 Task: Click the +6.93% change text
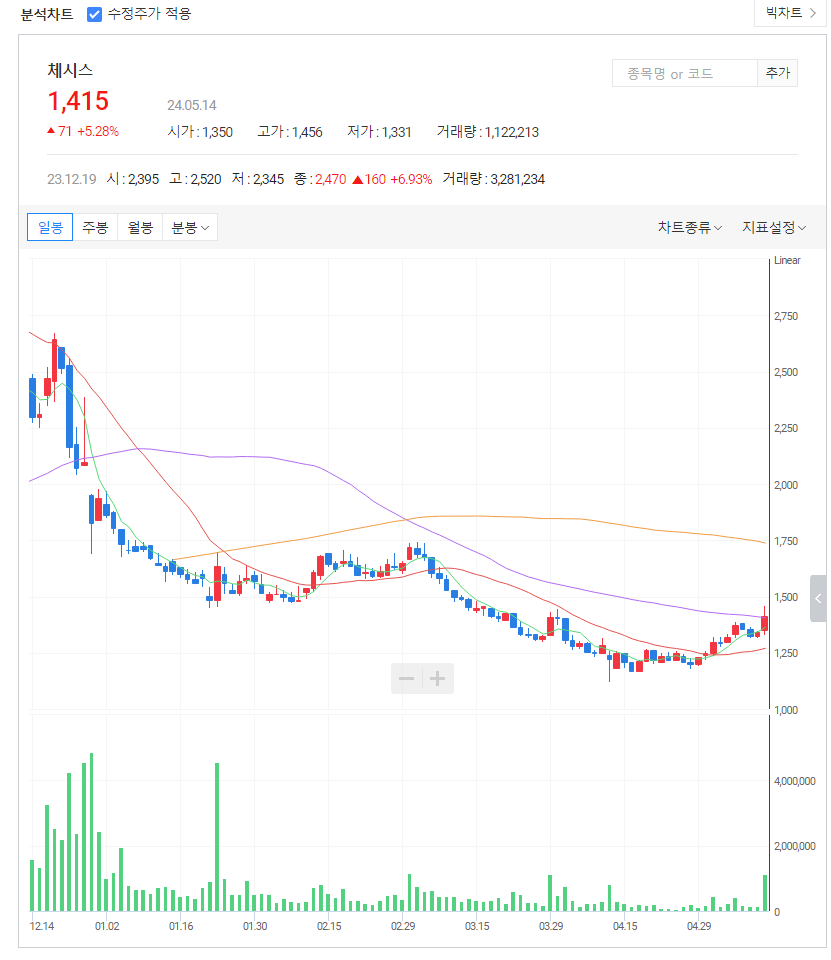(x=411, y=179)
